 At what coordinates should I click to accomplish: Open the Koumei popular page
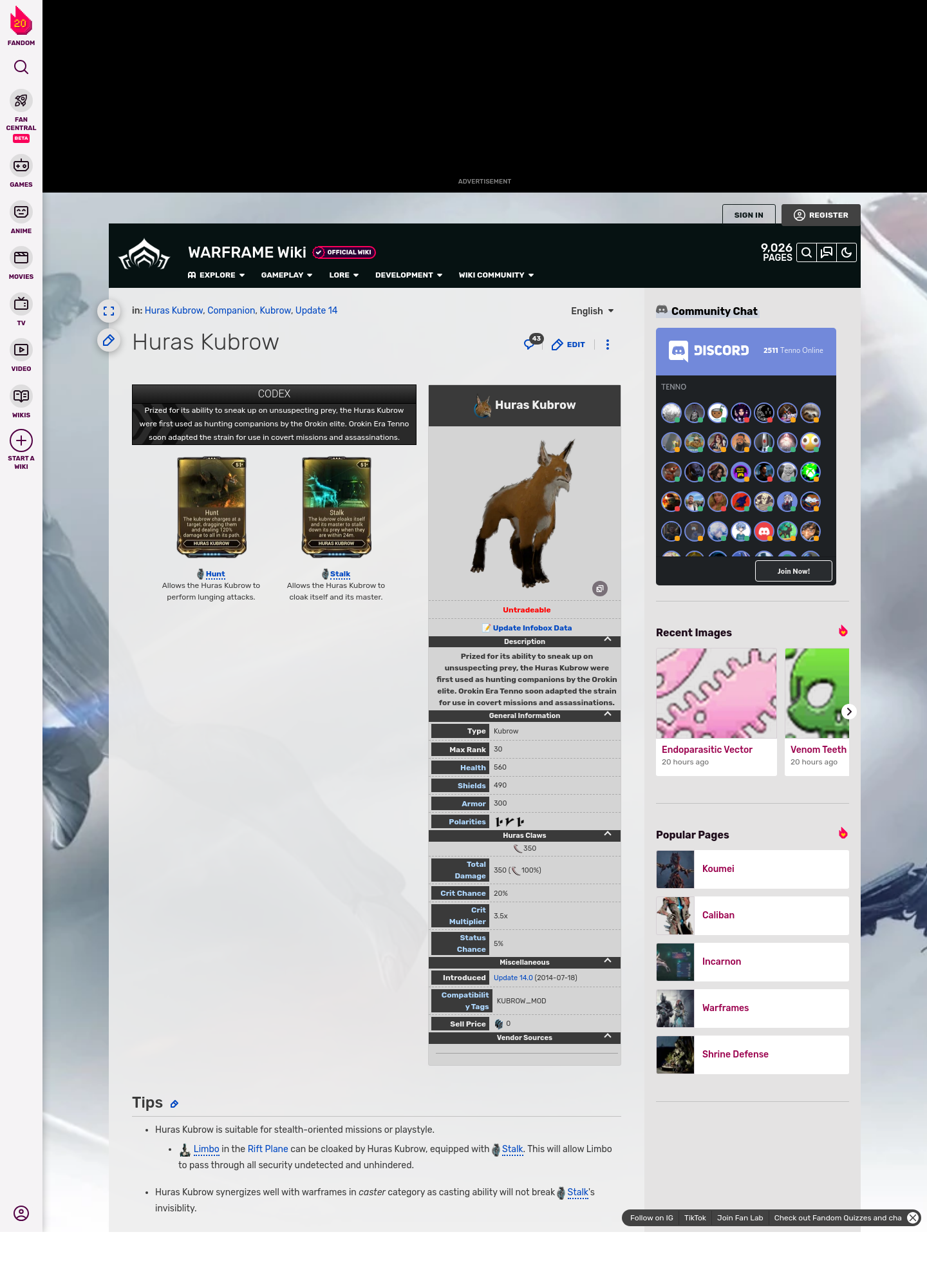coord(753,869)
